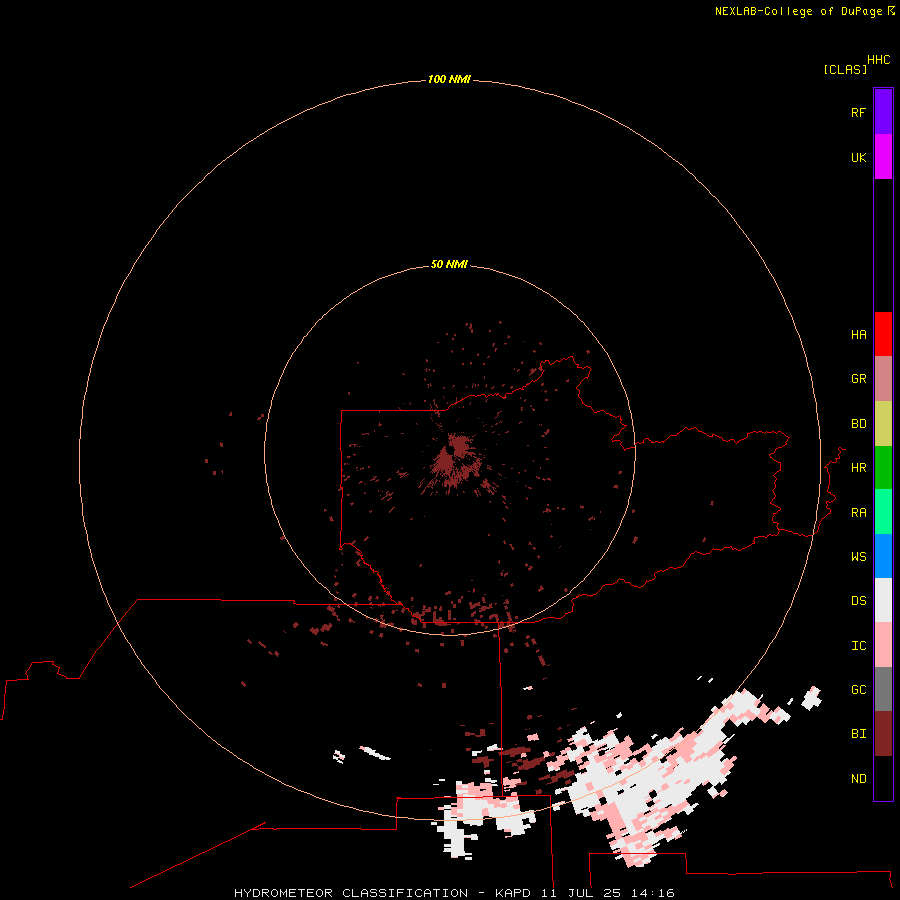The height and width of the screenshot is (900, 900).
Task: Click the HA red legend swatch
Action: (883, 334)
